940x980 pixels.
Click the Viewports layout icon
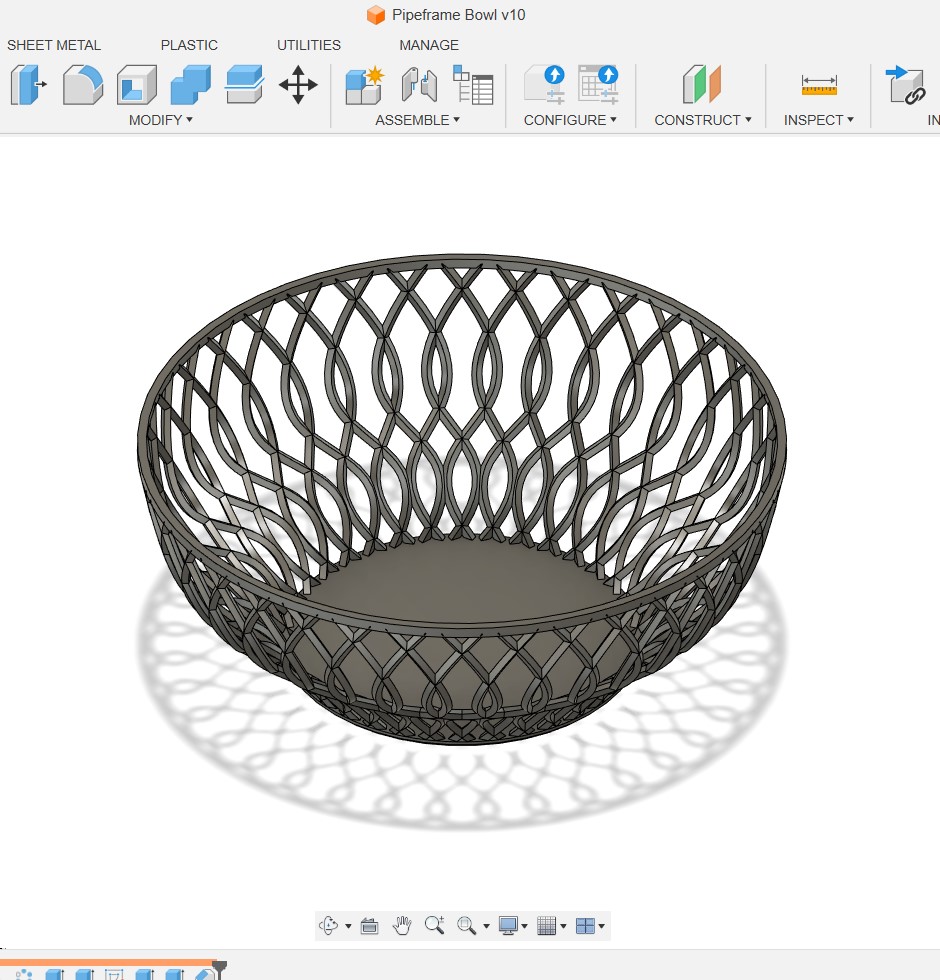[585, 926]
